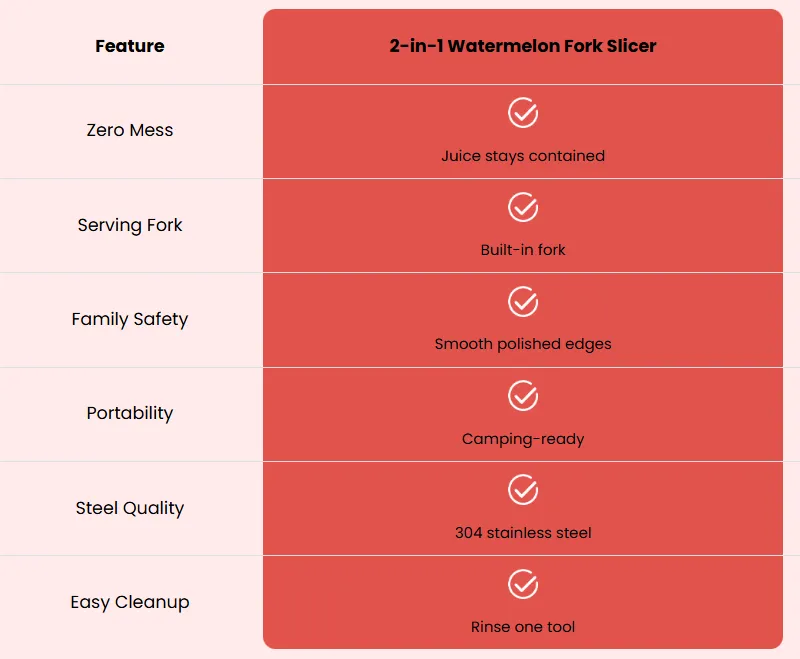Click the Easy Cleanup row label
Screen dimensions: 800x659
(130, 602)
